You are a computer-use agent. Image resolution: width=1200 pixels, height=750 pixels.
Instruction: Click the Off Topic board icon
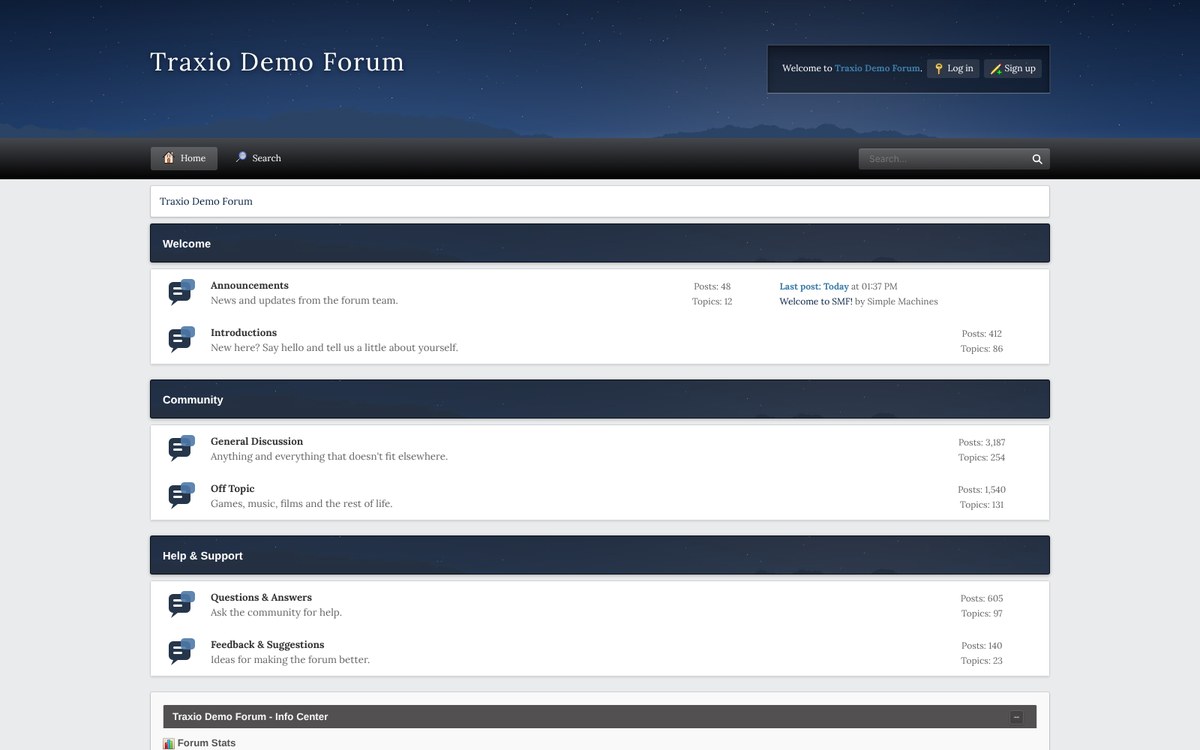pyautogui.click(x=181, y=495)
